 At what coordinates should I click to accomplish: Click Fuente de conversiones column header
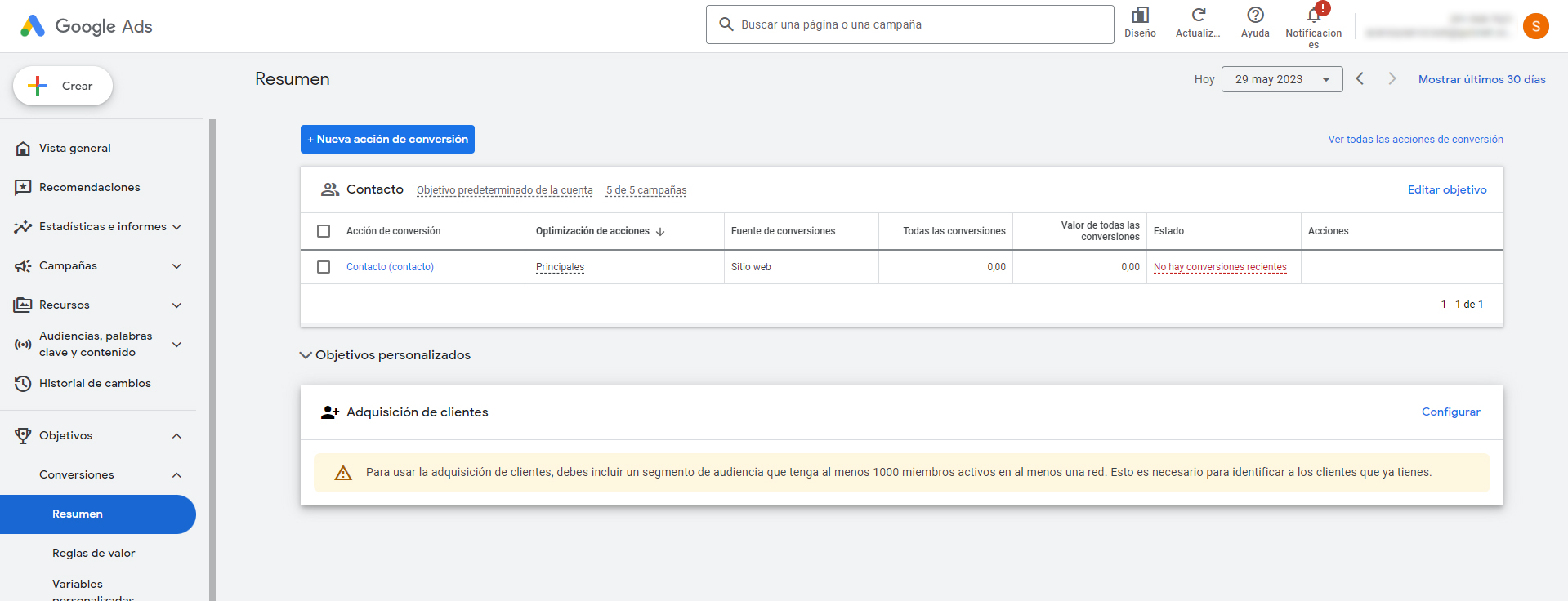[x=783, y=231]
